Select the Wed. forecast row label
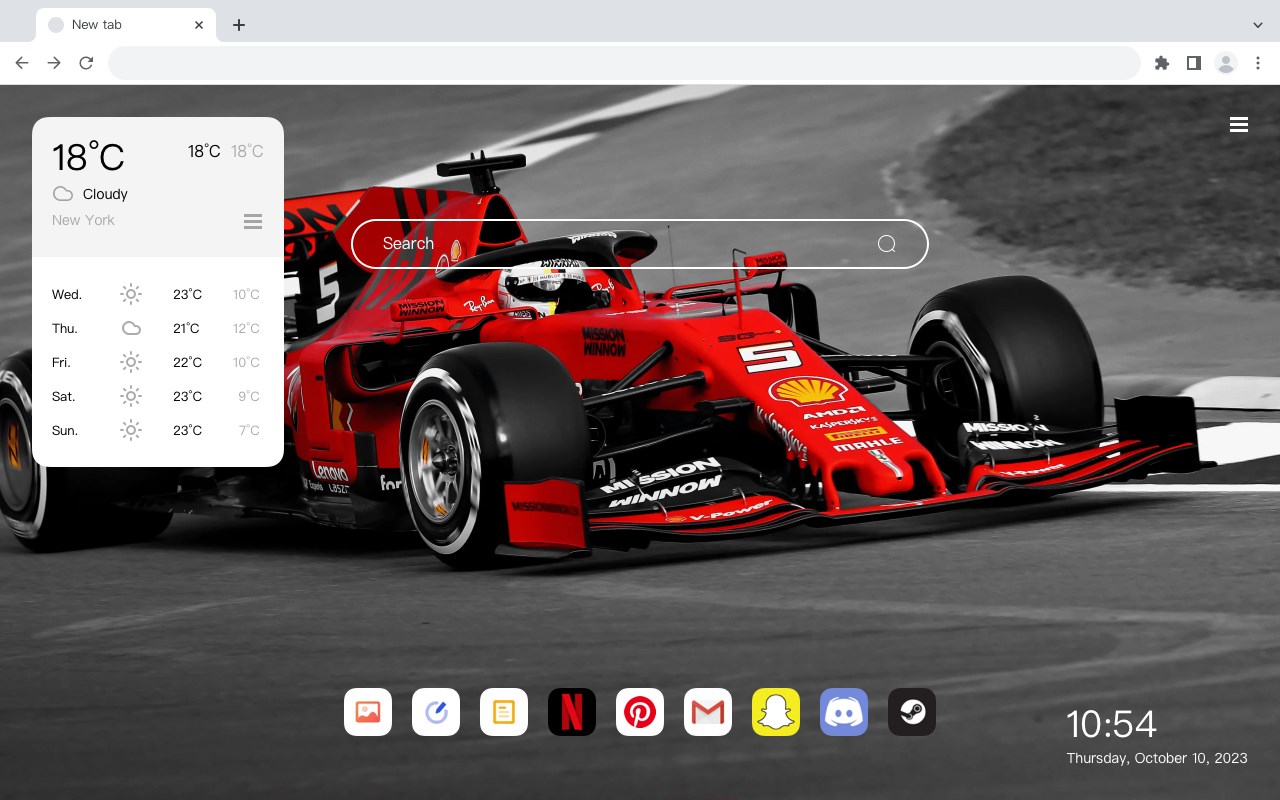This screenshot has width=1280, height=800. [x=67, y=294]
